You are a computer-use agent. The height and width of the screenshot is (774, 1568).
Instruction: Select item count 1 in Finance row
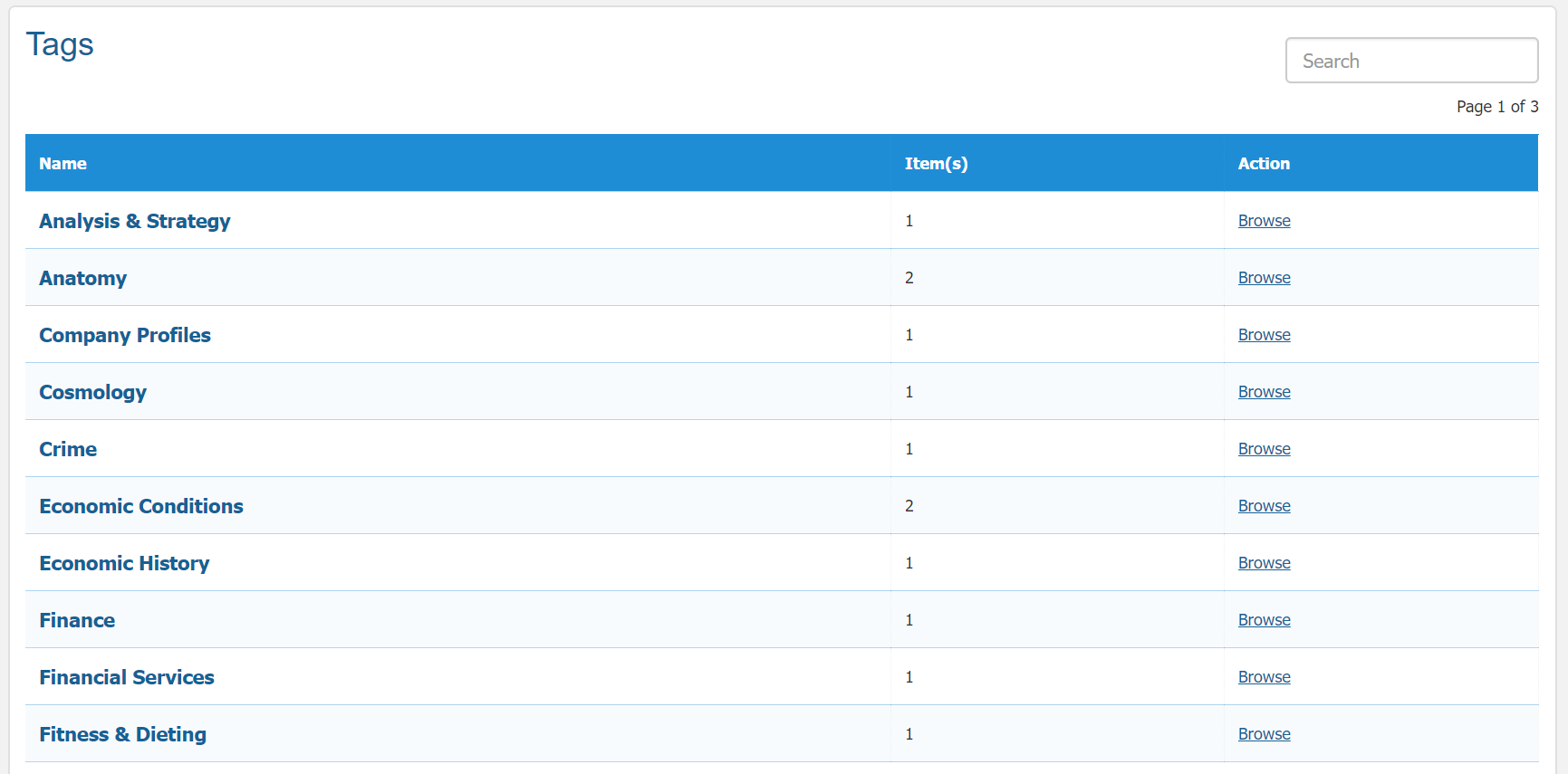tap(909, 620)
